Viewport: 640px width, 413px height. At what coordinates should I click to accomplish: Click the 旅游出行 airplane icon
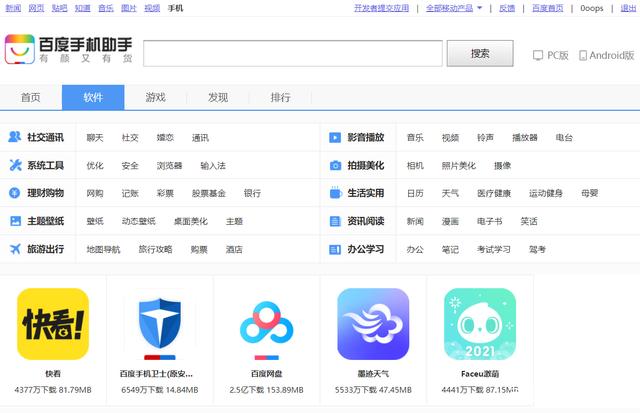pyautogui.click(x=15, y=249)
